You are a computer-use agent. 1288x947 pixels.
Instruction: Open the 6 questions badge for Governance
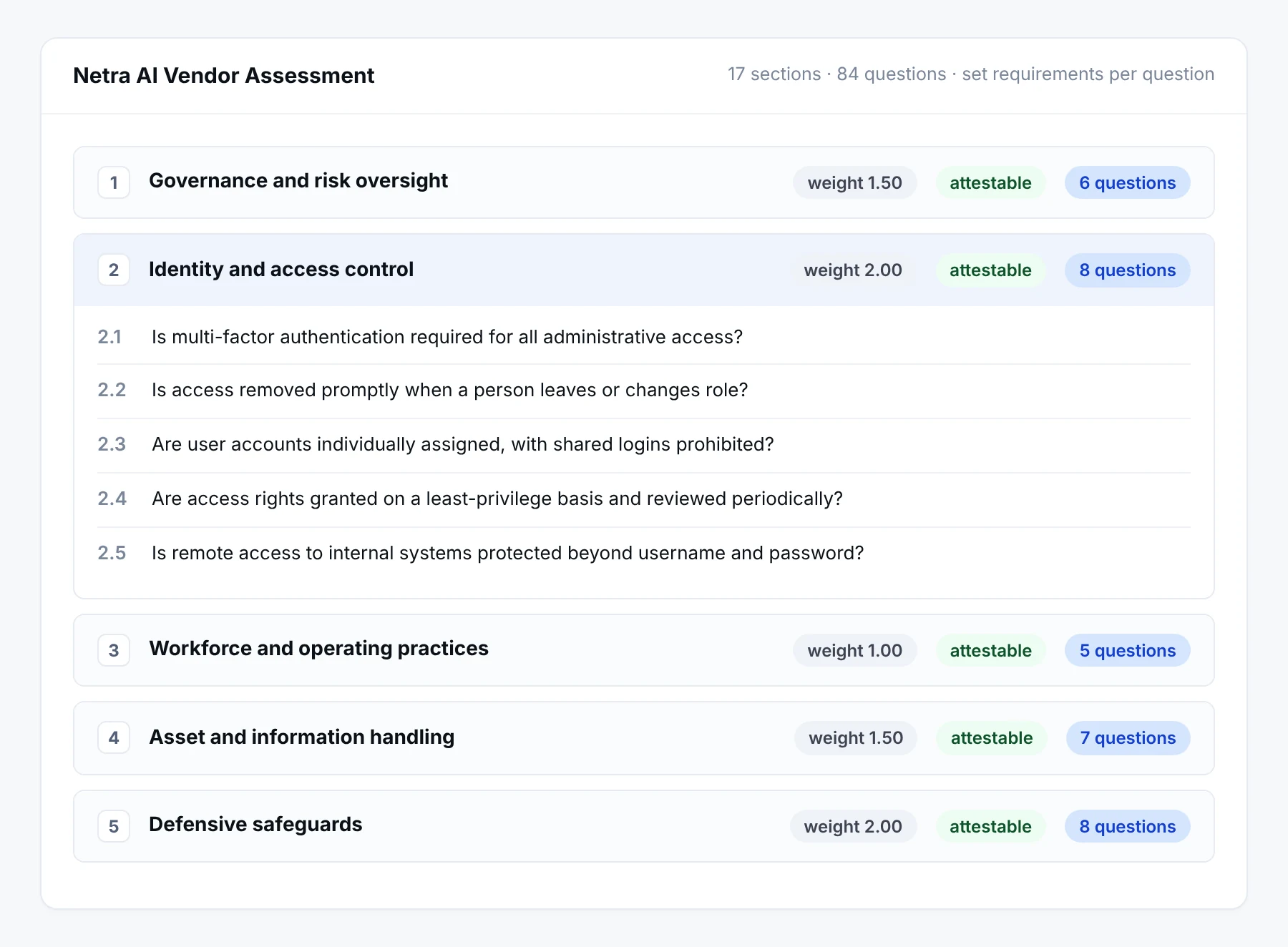tap(1127, 182)
